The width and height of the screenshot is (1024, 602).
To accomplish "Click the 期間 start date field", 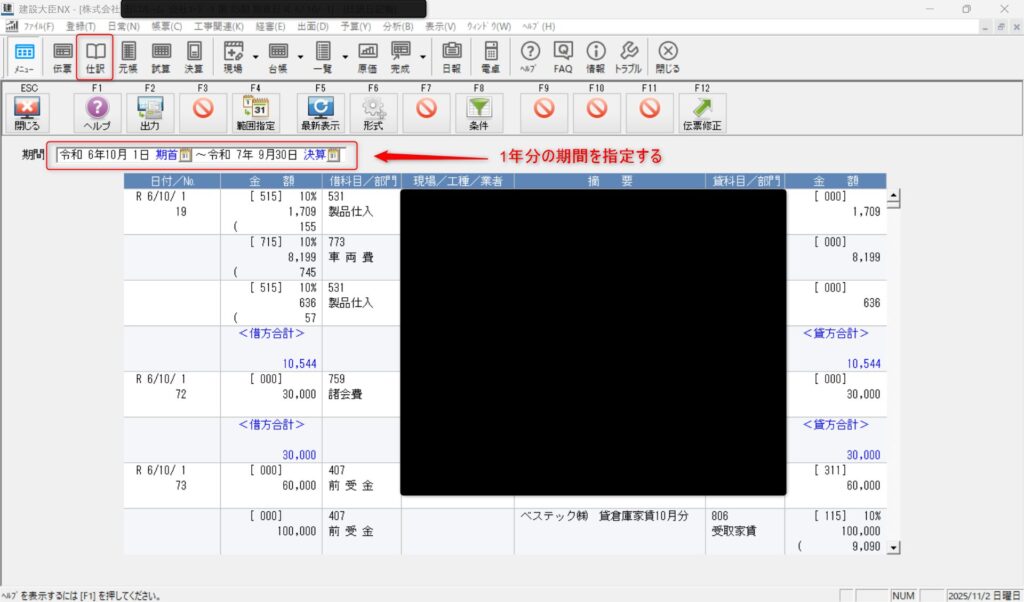I will (x=104, y=155).
